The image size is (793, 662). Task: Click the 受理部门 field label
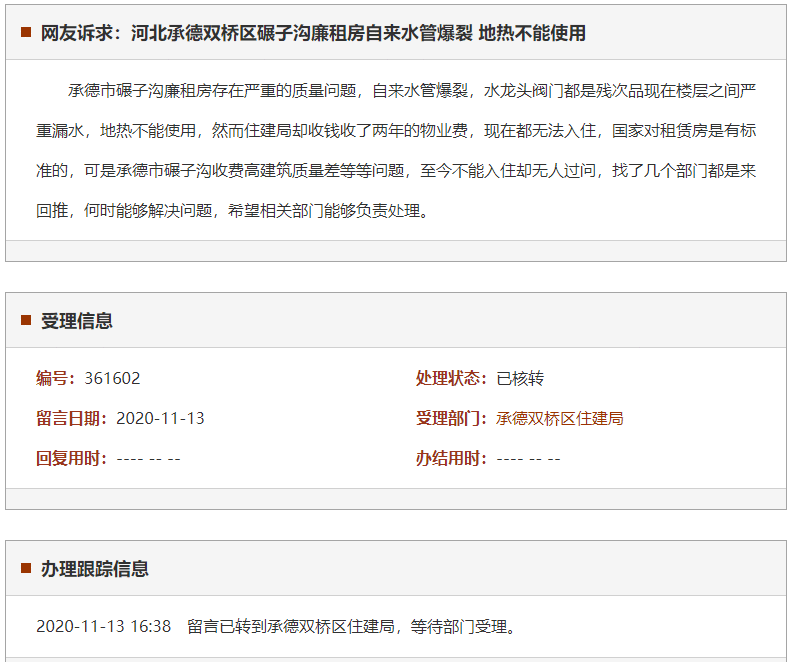(451, 418)
